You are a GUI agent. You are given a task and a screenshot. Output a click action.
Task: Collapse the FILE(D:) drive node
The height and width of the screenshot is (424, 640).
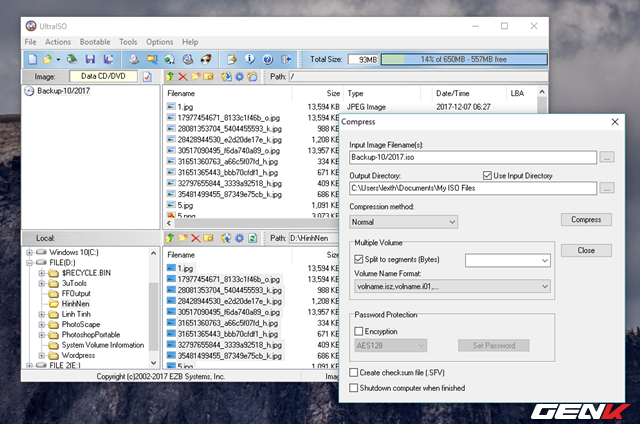point(29,263)
